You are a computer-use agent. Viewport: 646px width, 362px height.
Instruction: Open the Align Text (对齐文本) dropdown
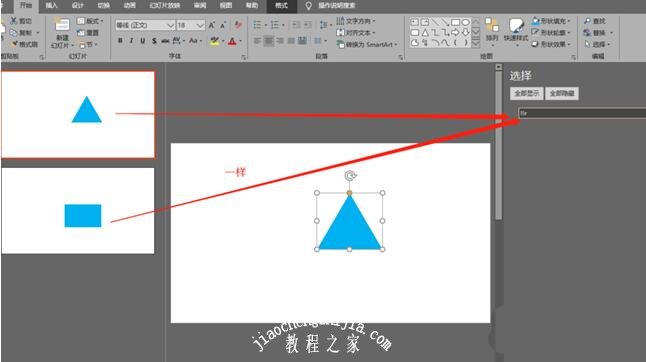pos(356,32)
